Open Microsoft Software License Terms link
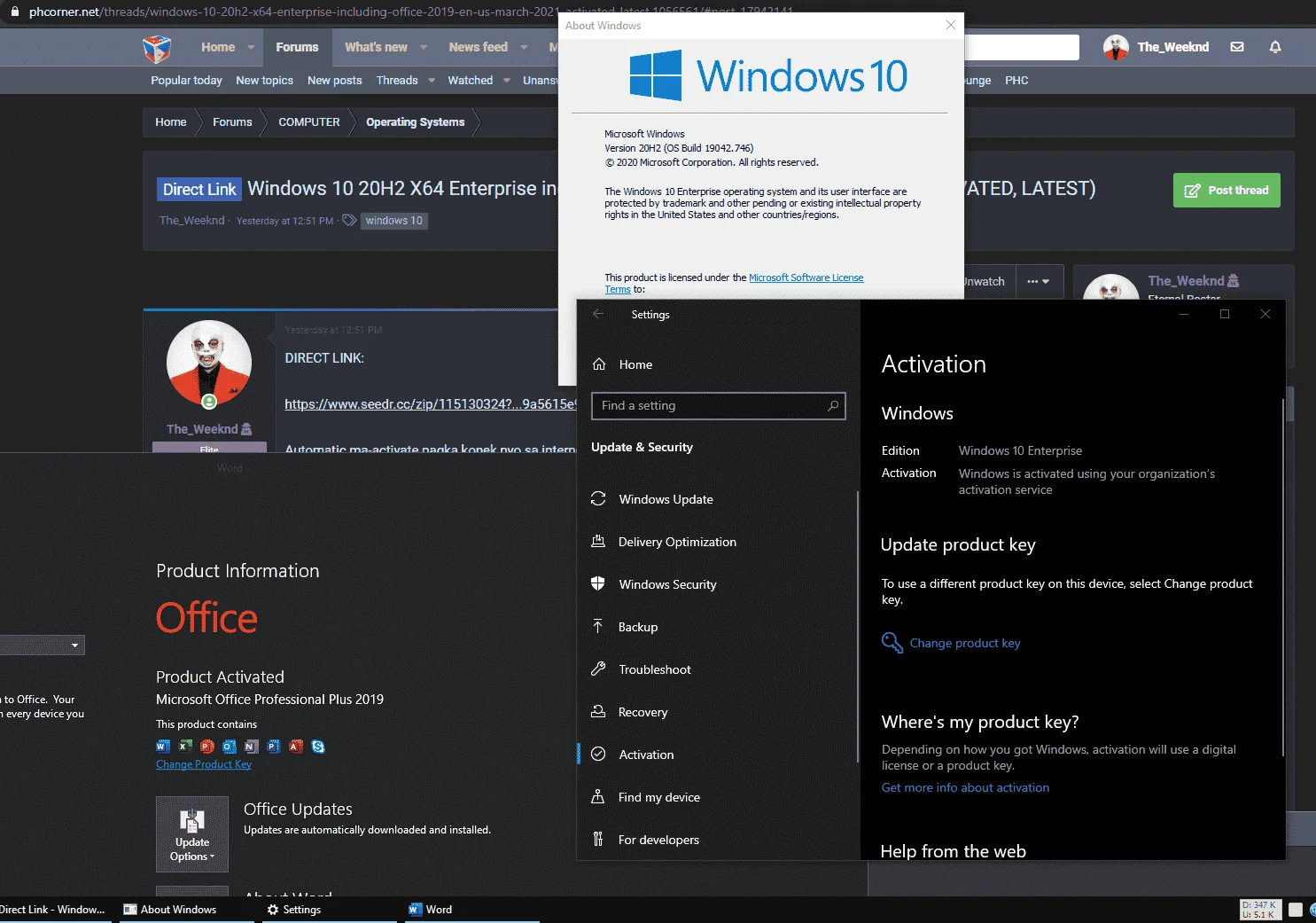Image resolution: width=1316 pixels, height=923 pixels. 806,278
